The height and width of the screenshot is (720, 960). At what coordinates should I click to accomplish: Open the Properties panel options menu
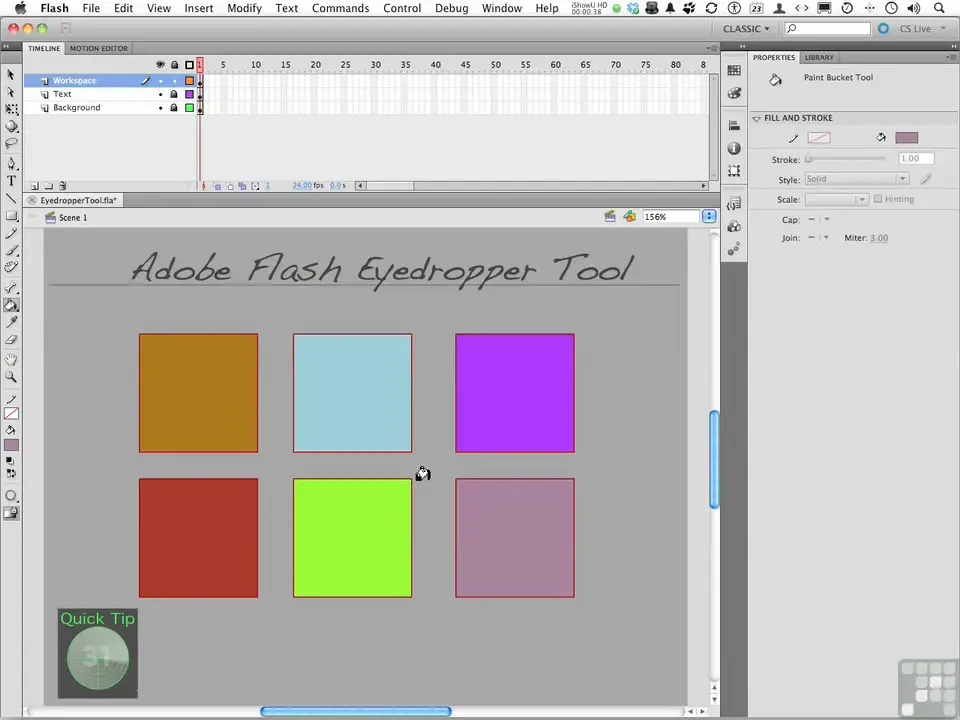(950, 57)
